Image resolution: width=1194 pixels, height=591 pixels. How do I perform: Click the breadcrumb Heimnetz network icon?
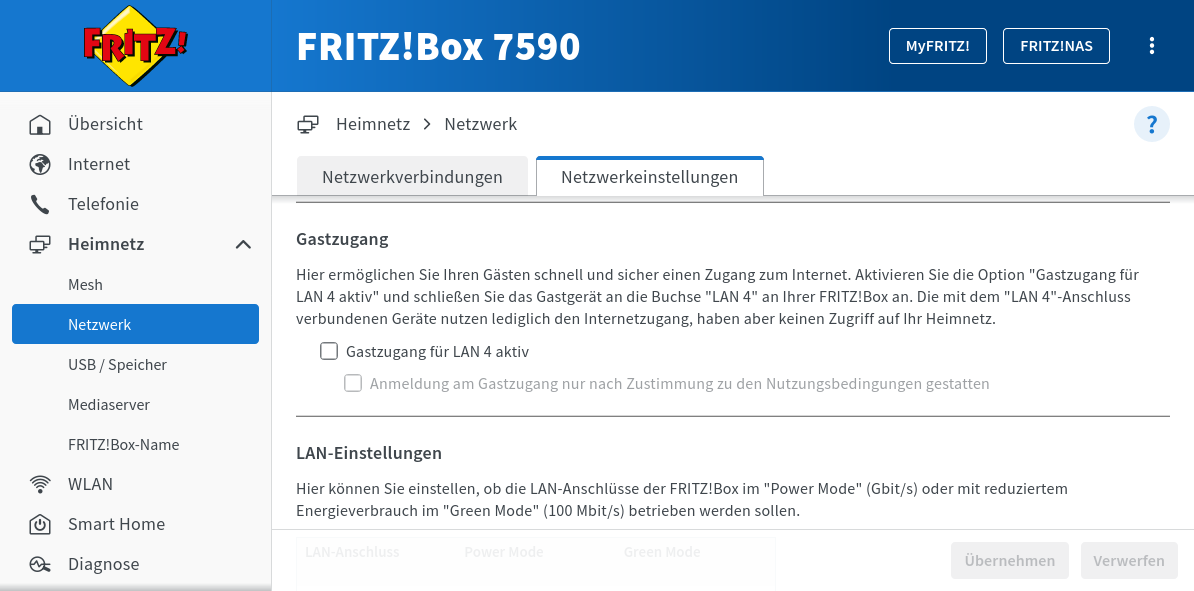[308, 124]
